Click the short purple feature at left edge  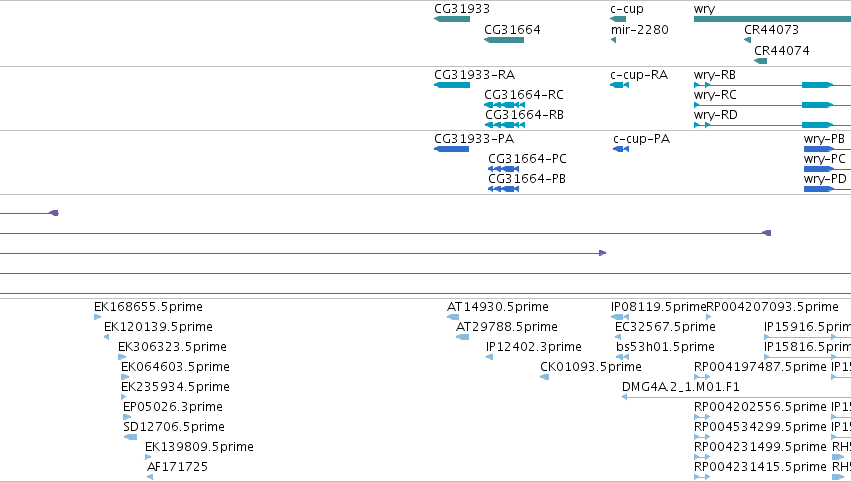[x=29, y=213]
